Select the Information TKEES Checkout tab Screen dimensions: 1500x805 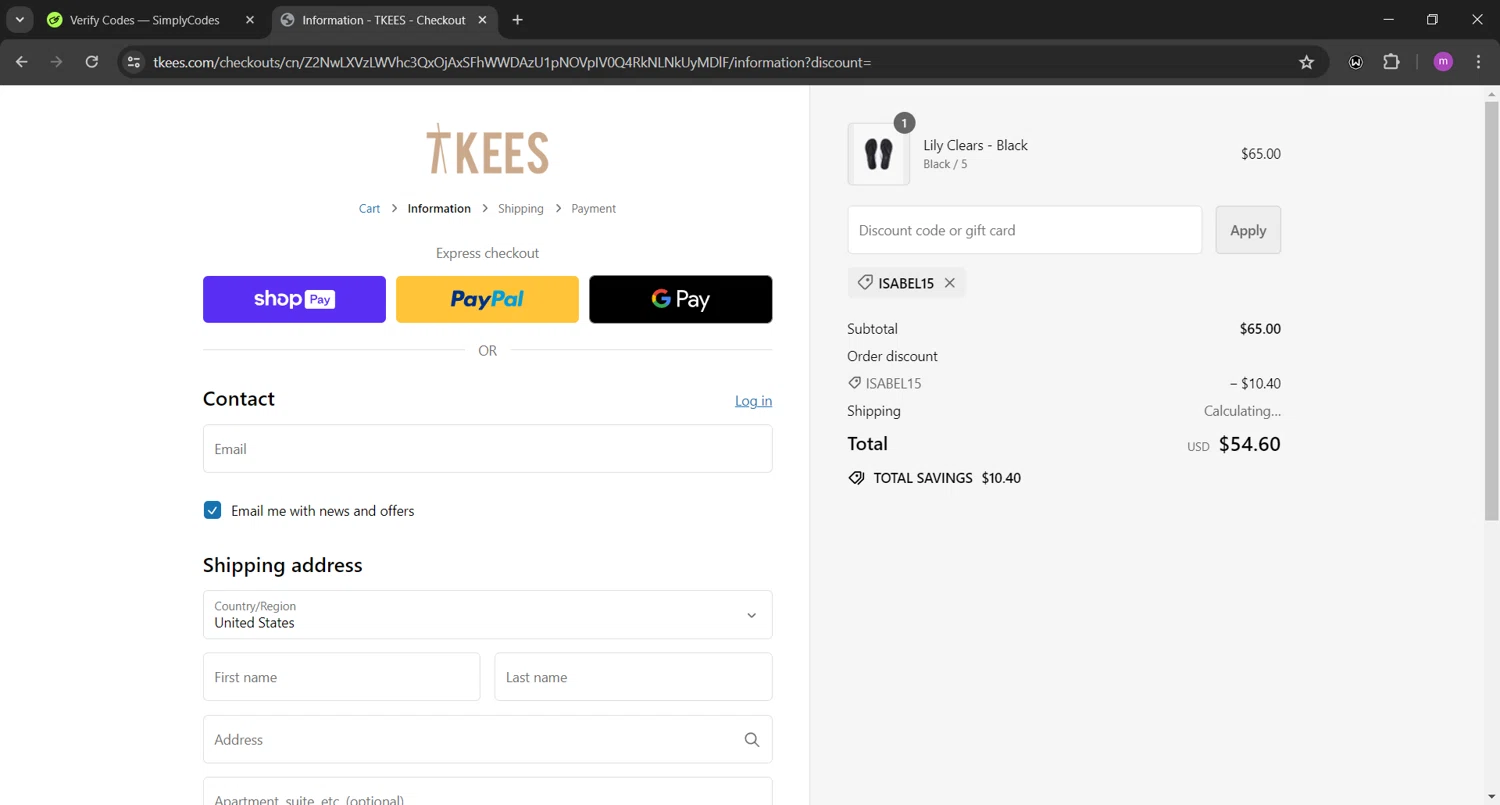pyautogui.click(x=385, y=20)
